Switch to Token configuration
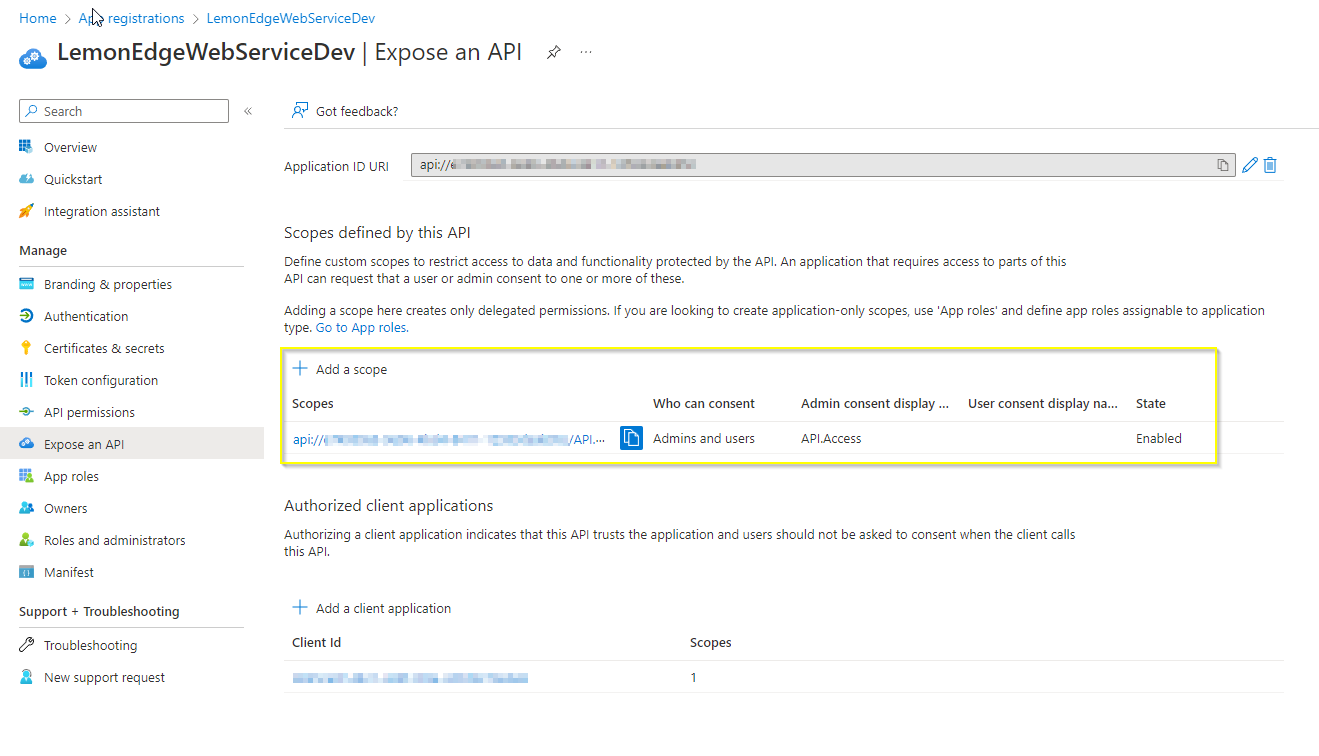The height and width of the screenshot is (756, 1319). pyautogui.click(x=101, y=379)
